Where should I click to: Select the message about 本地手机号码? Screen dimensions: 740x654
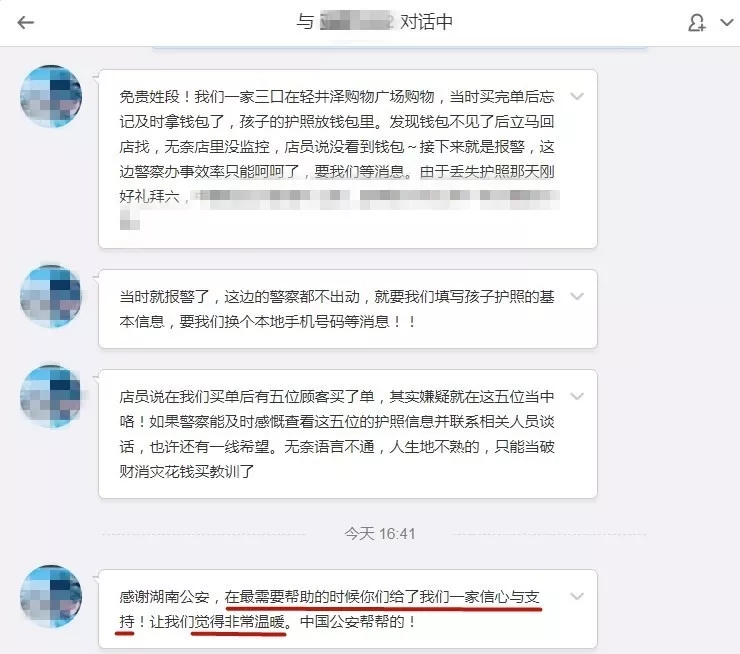click(348, 309)
